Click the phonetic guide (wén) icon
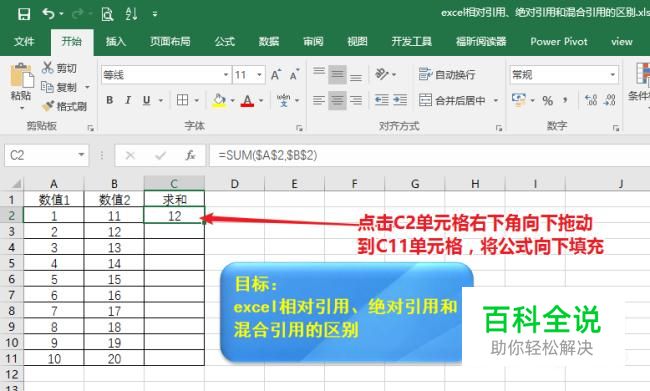Screen dimensions: 650x391 click(x=284, y=100)
